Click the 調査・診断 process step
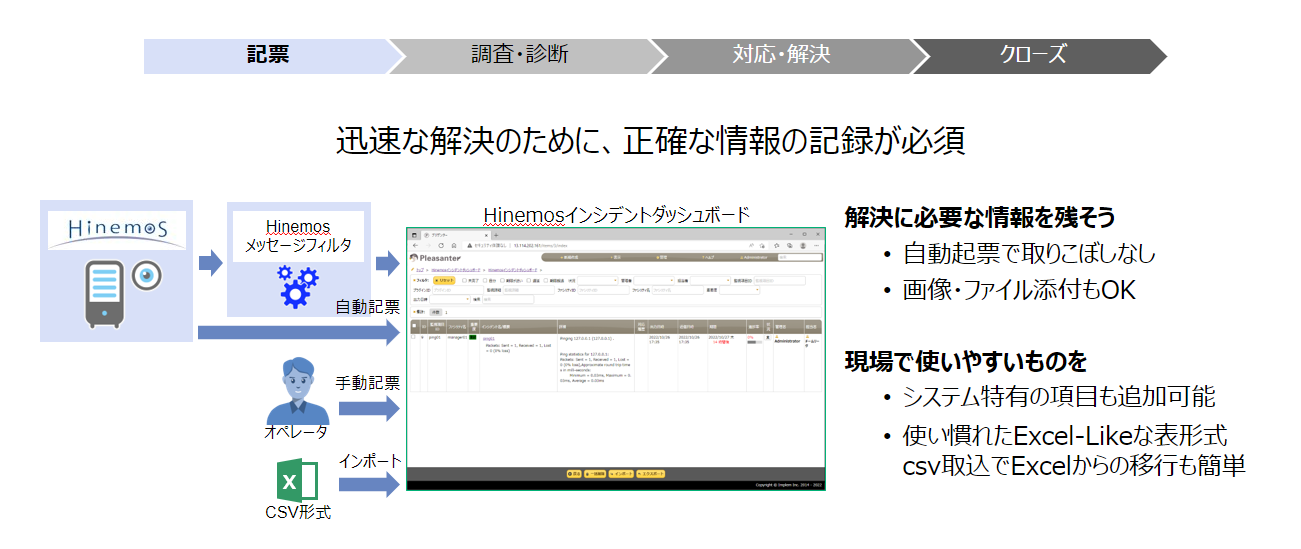The height and width of the screenshot is (549, 1301). coord(520,56)
